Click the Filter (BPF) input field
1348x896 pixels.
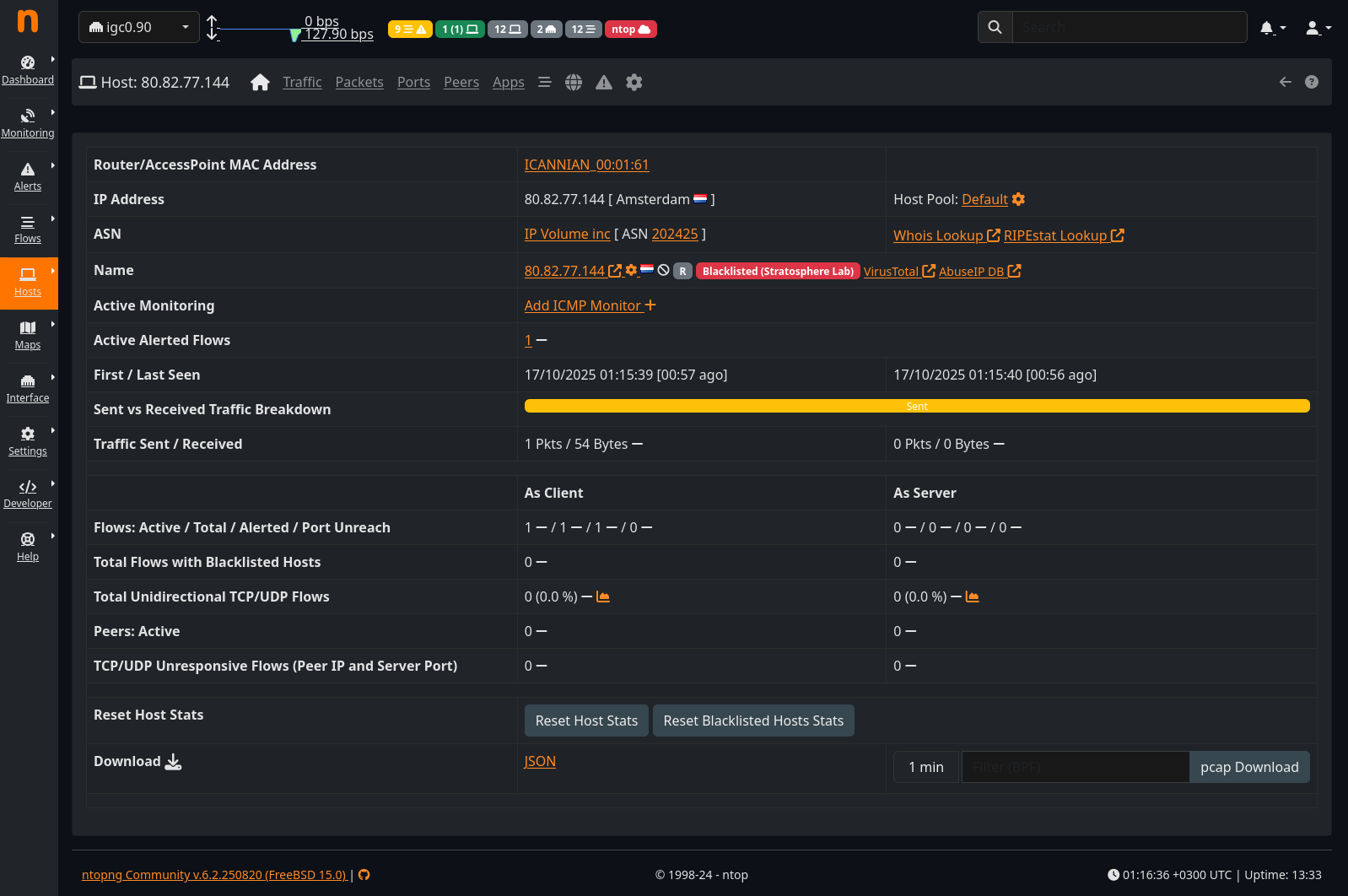[x=1076, y=767]
